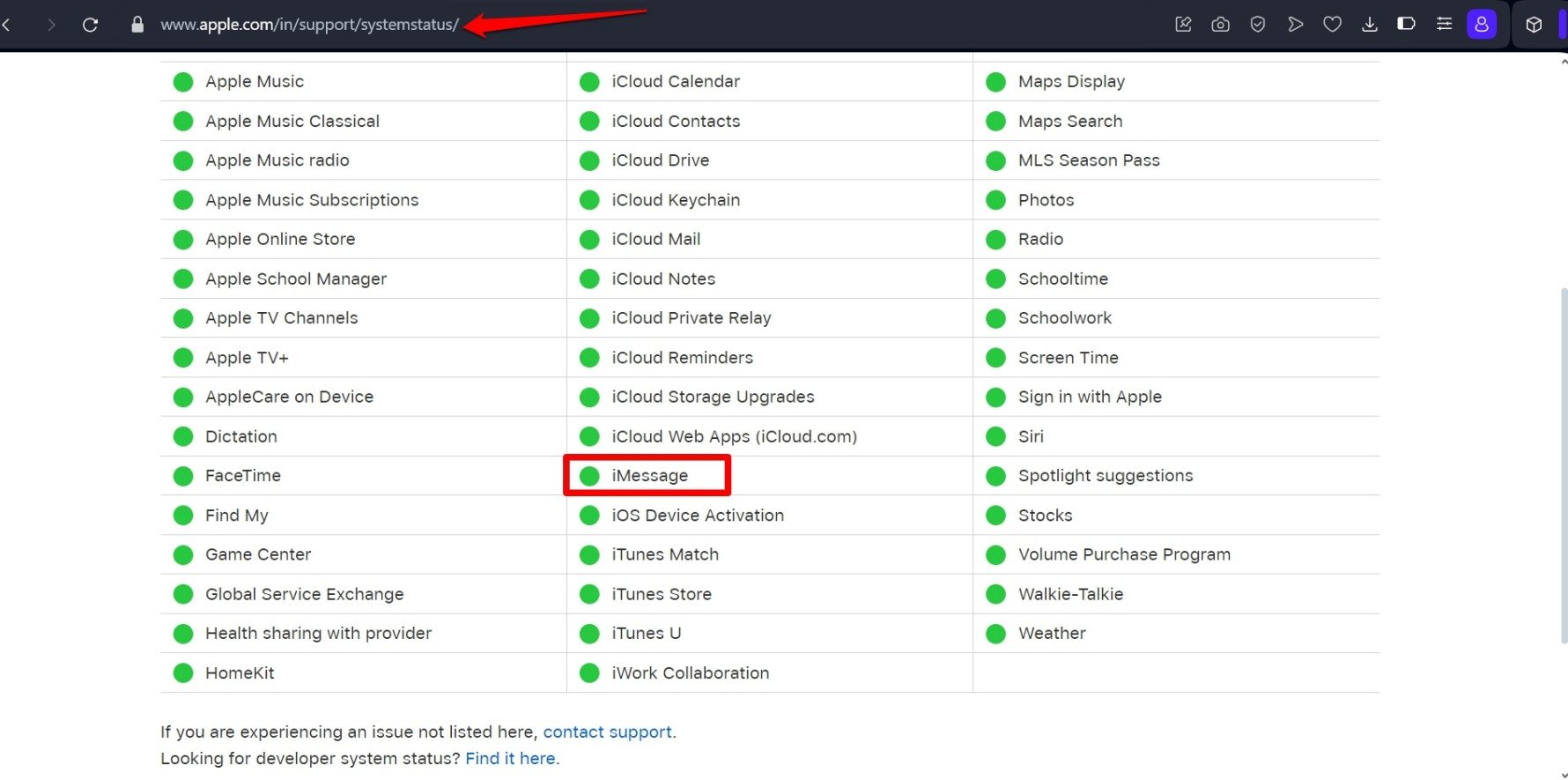The width and height of the screenshot is (1568, 780).
Task: Click the battery saver icon
Action: click(1407, 24)
